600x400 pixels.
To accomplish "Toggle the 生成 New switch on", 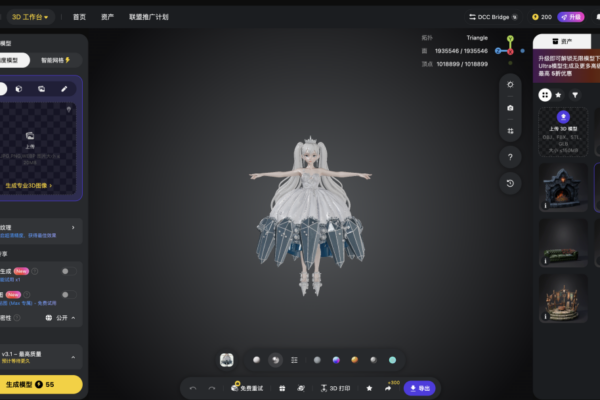I will point(69,271).
